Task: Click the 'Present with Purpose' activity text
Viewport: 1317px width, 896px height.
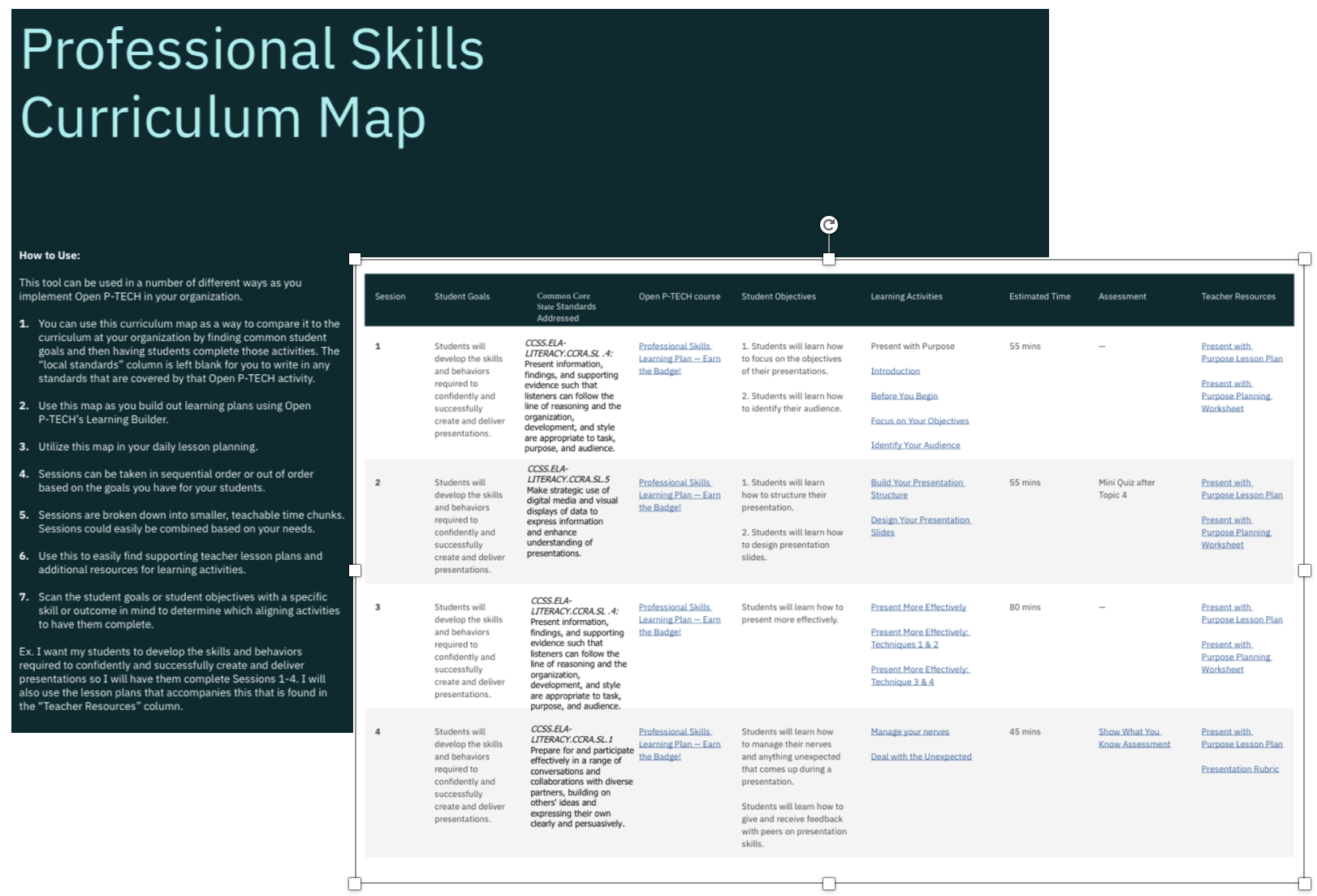Action: click(913, 347)
